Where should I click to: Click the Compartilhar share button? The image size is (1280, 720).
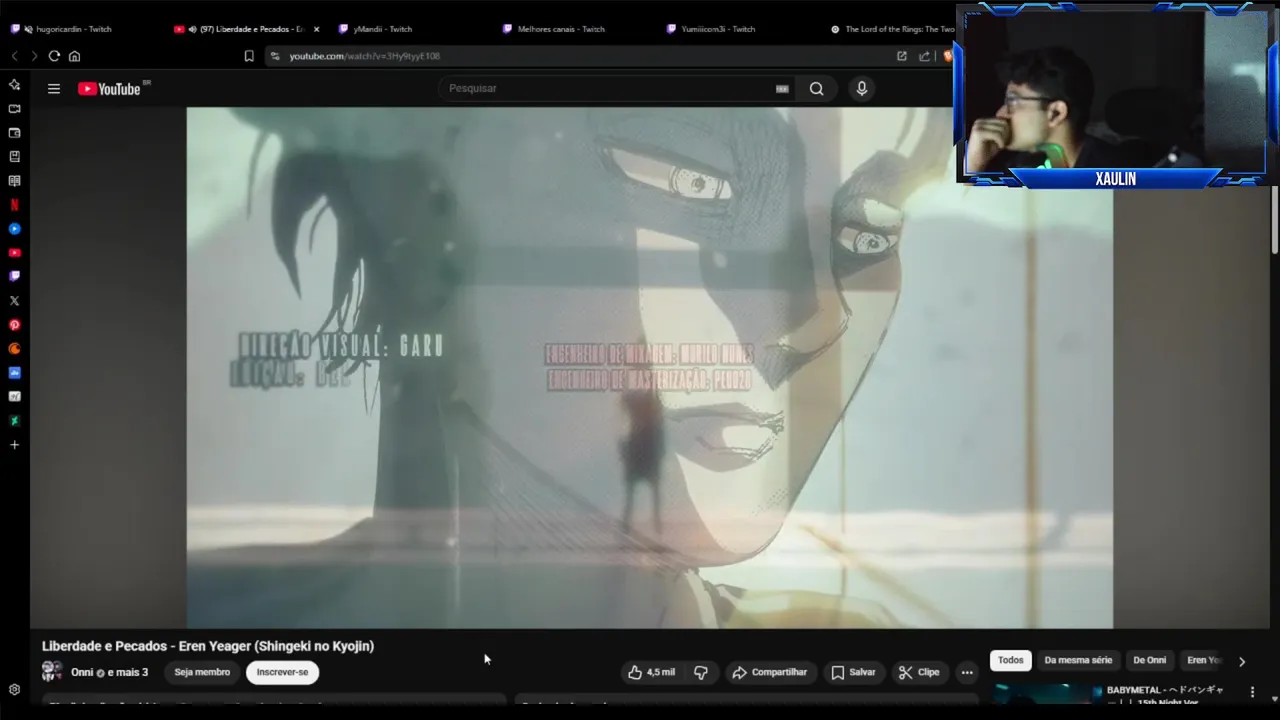coord(769,672)
